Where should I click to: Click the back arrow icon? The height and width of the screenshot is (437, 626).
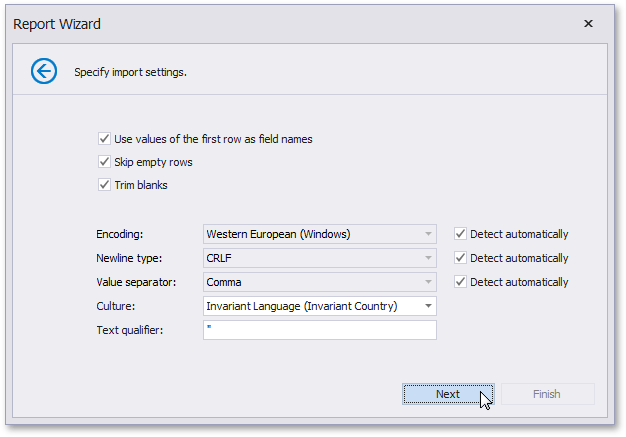[44, 71]
